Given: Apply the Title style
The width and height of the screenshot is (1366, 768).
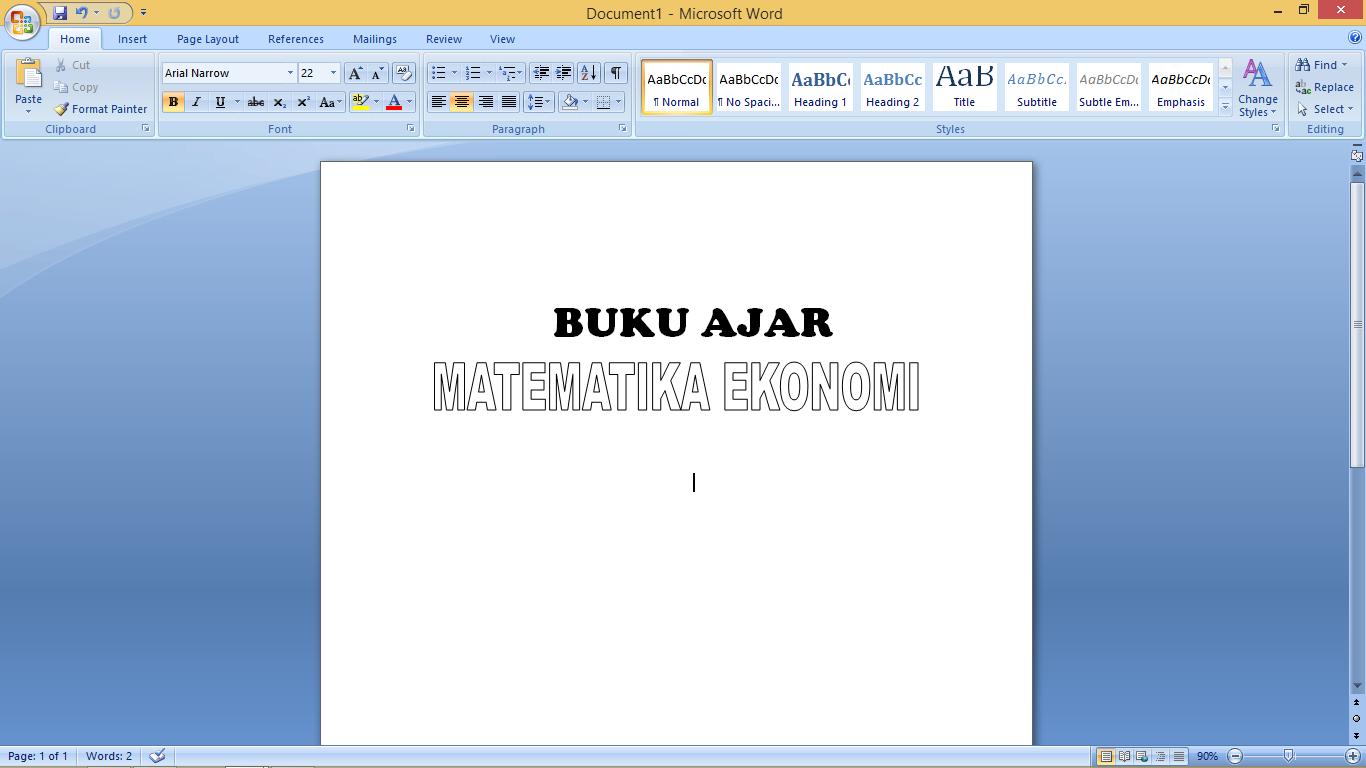Looking at the screenshot, I should (x=964, y=87).
